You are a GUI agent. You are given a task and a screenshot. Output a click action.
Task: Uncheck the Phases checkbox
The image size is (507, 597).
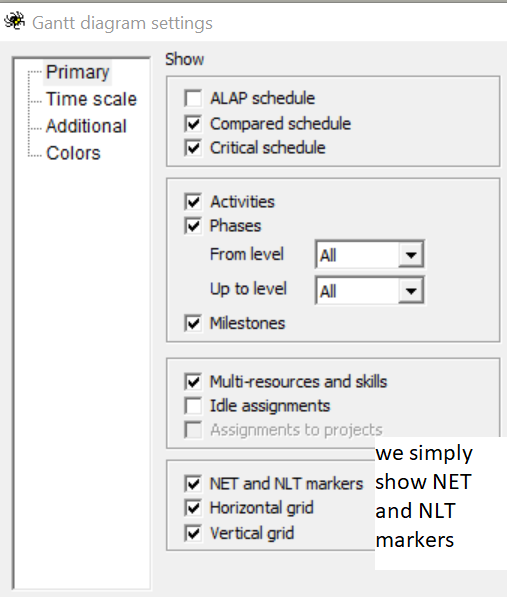point(193,226)
